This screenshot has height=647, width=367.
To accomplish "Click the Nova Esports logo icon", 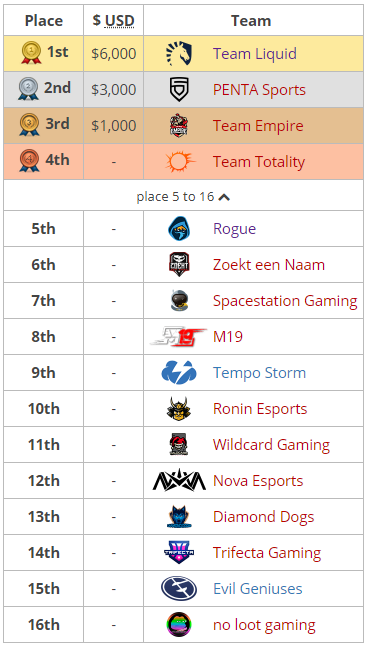I will 179,480.
